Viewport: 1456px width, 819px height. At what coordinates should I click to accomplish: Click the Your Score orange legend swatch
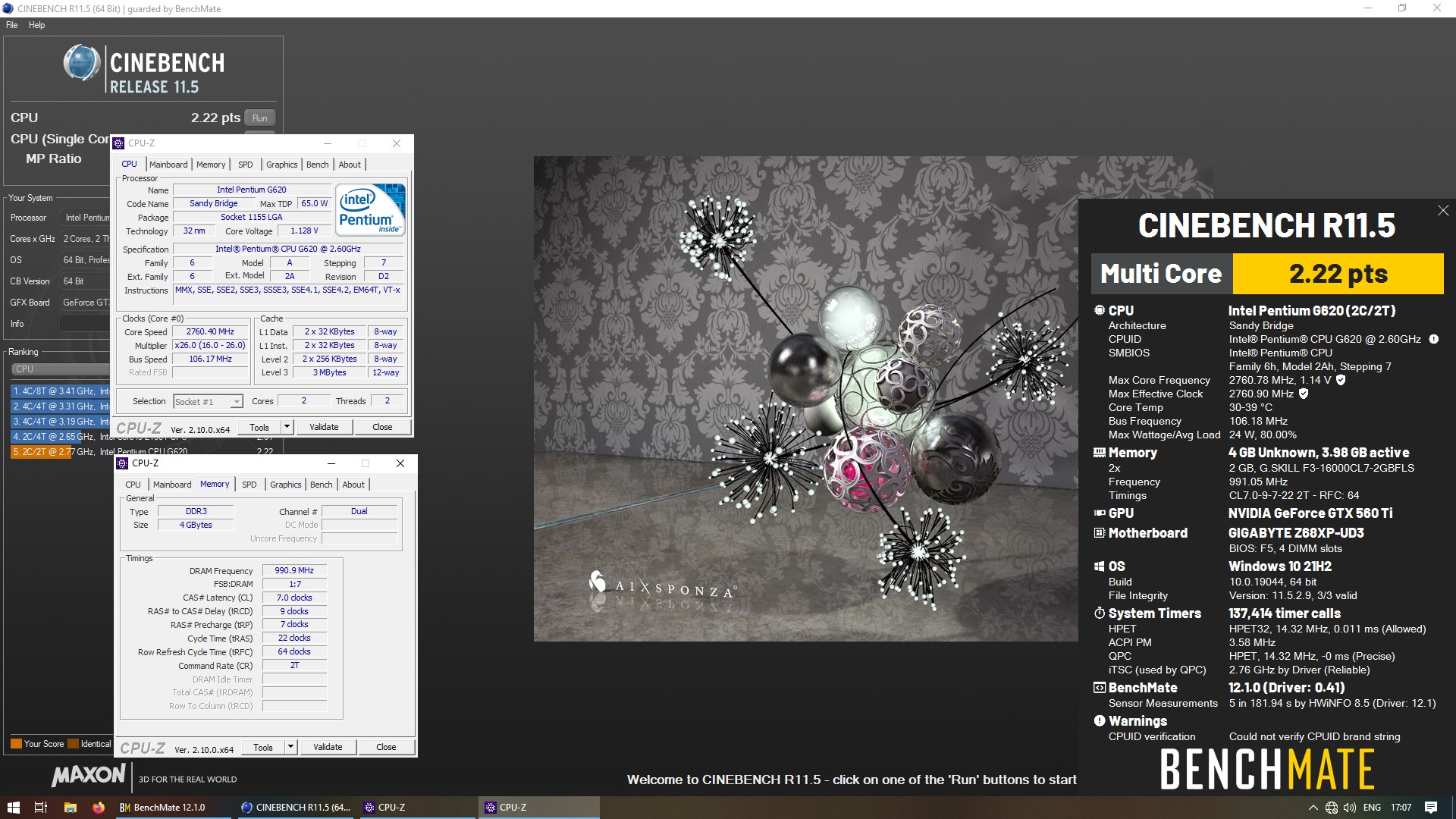coord(16,744)
